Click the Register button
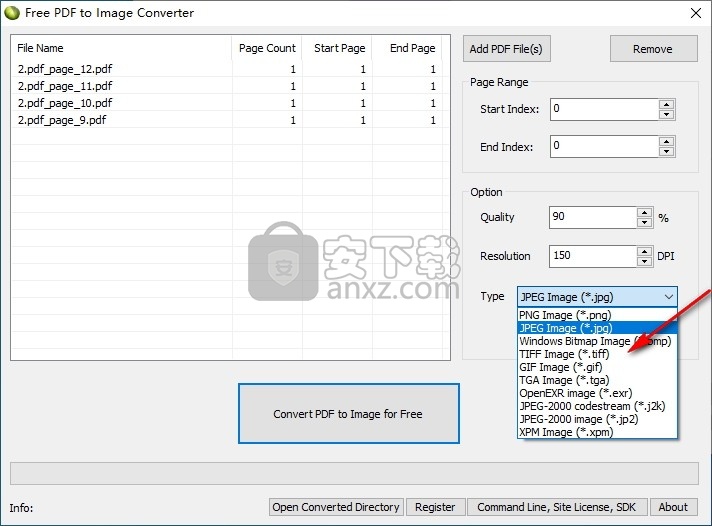The image size is (712, 526). [x=435, y=507]
